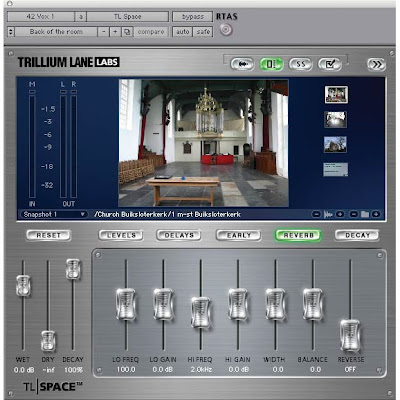The height and width of the screenshot is (400, 400).
Task: Open the Snapshot 1 dropdown
Action: click(x=54, y=214)
